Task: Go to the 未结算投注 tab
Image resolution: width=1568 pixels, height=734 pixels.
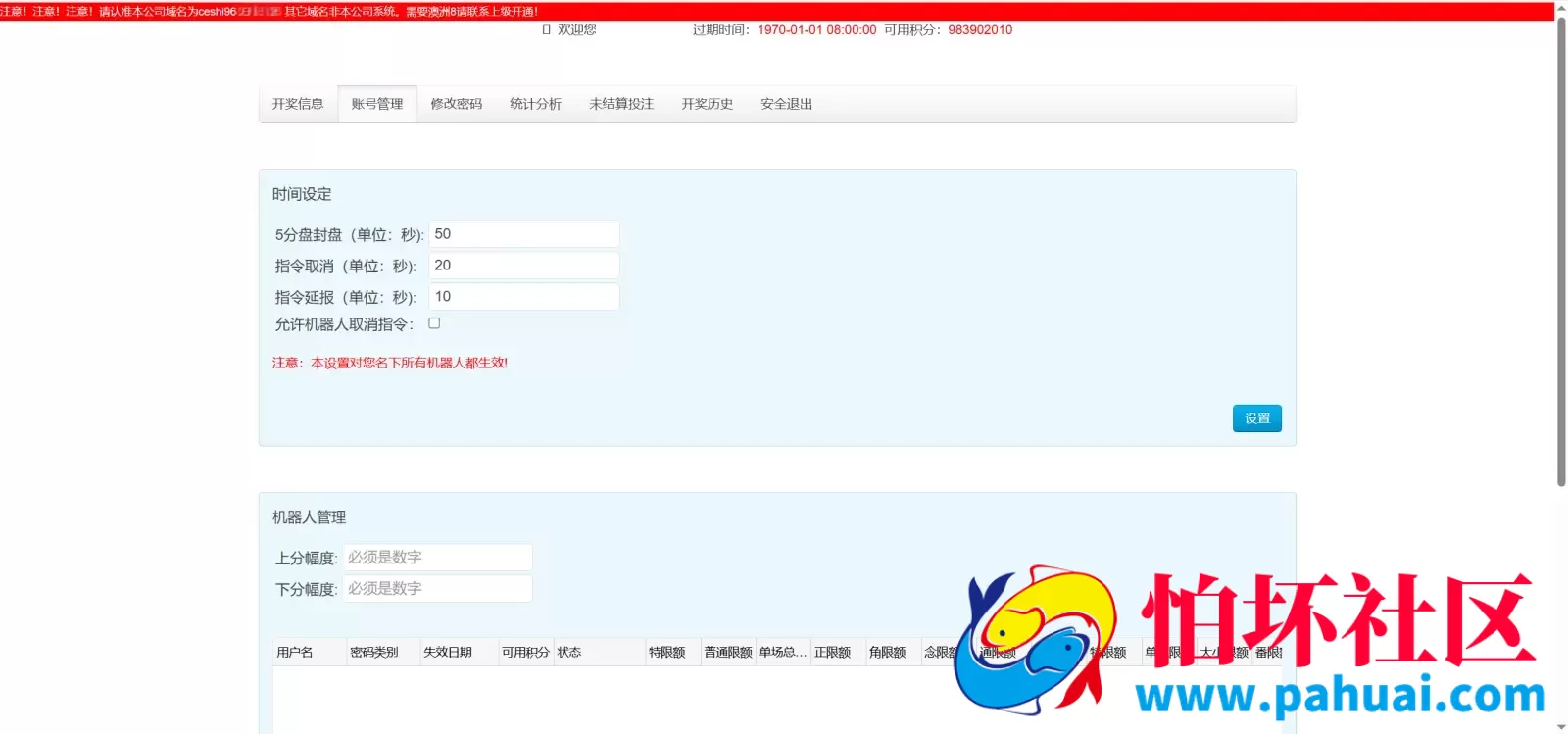Action: click(621, 104)
